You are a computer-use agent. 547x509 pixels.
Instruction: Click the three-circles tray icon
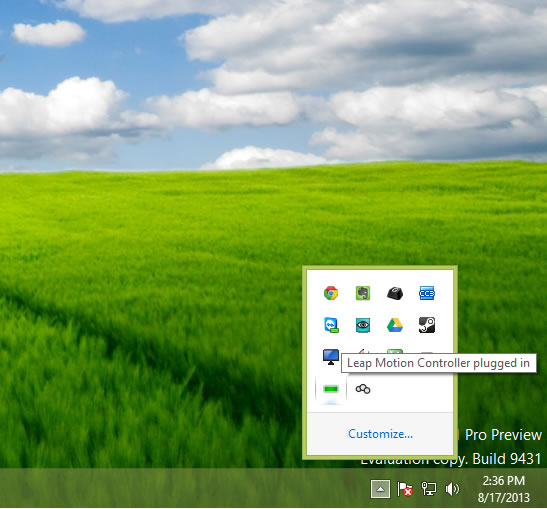[x=363, y=389]
